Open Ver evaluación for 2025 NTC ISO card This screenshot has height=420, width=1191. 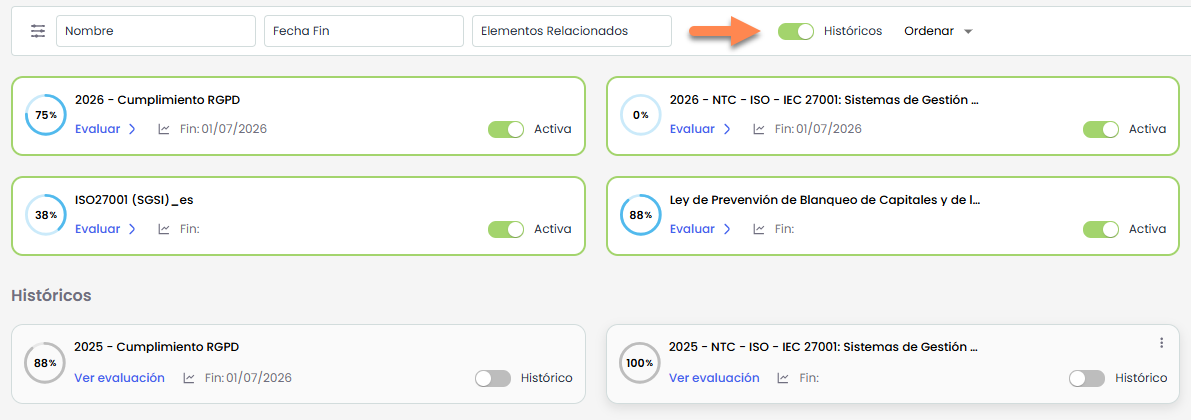coord(714,378)
